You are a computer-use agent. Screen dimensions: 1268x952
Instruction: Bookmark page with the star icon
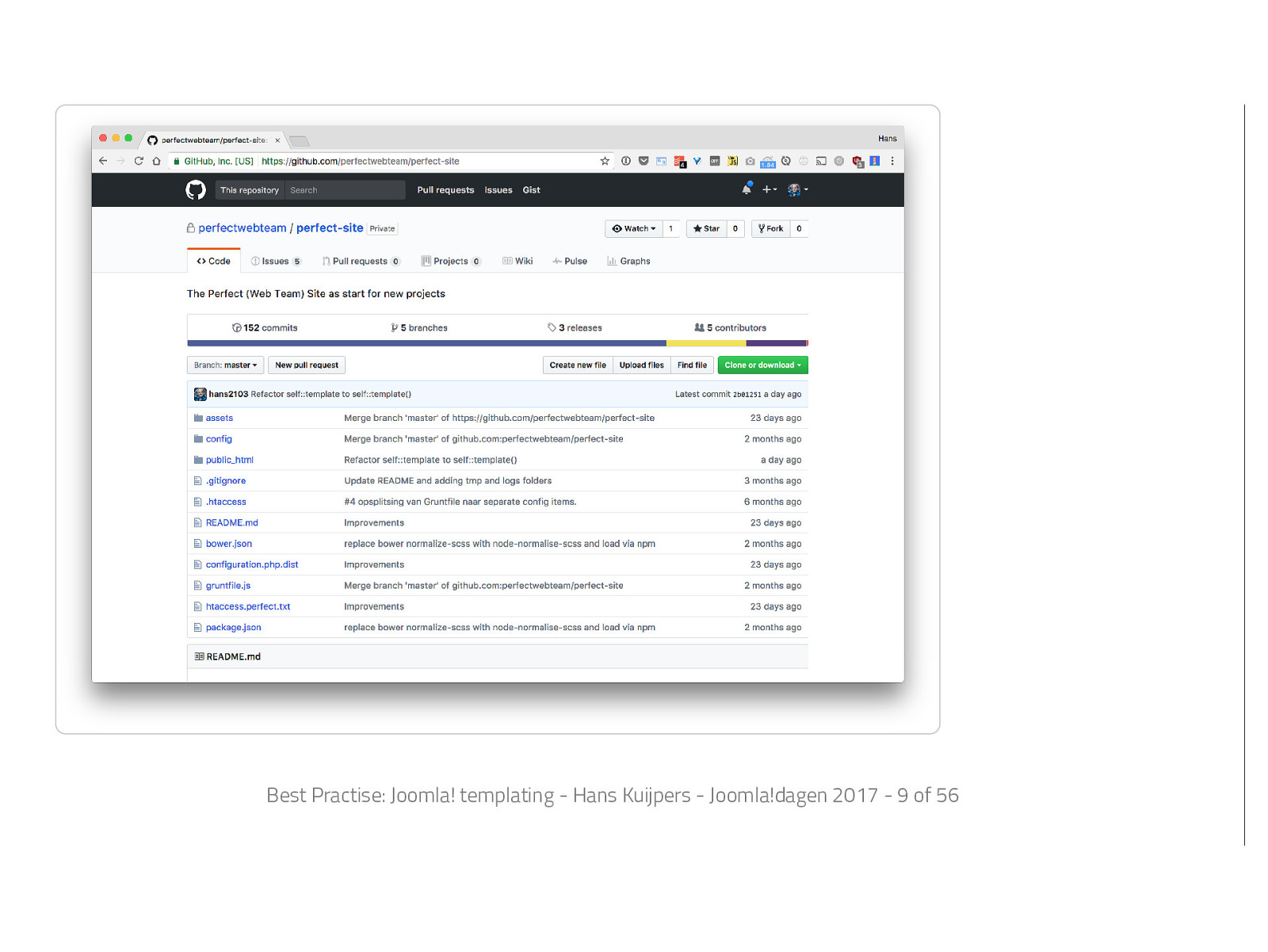pos(605,161)
